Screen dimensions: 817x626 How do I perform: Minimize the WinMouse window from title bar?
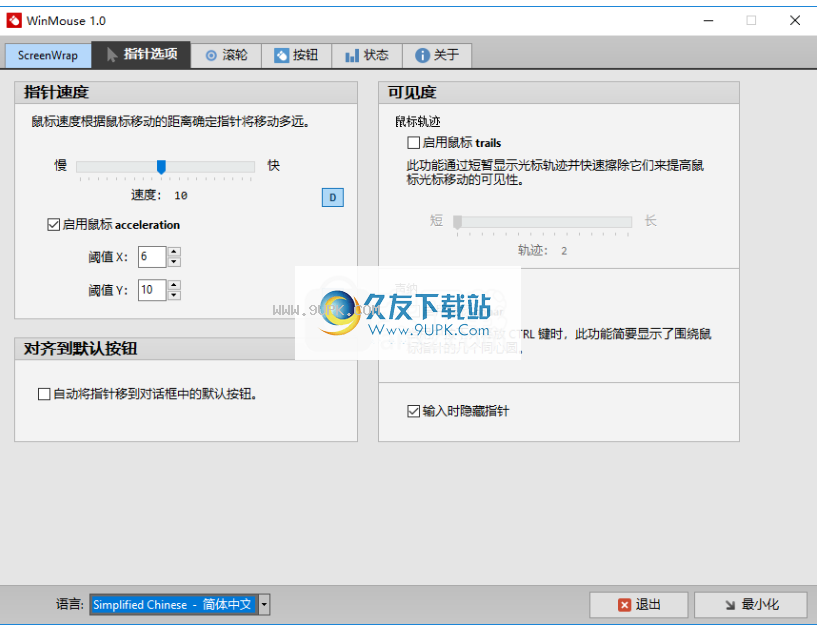click(x=708, y=20)
